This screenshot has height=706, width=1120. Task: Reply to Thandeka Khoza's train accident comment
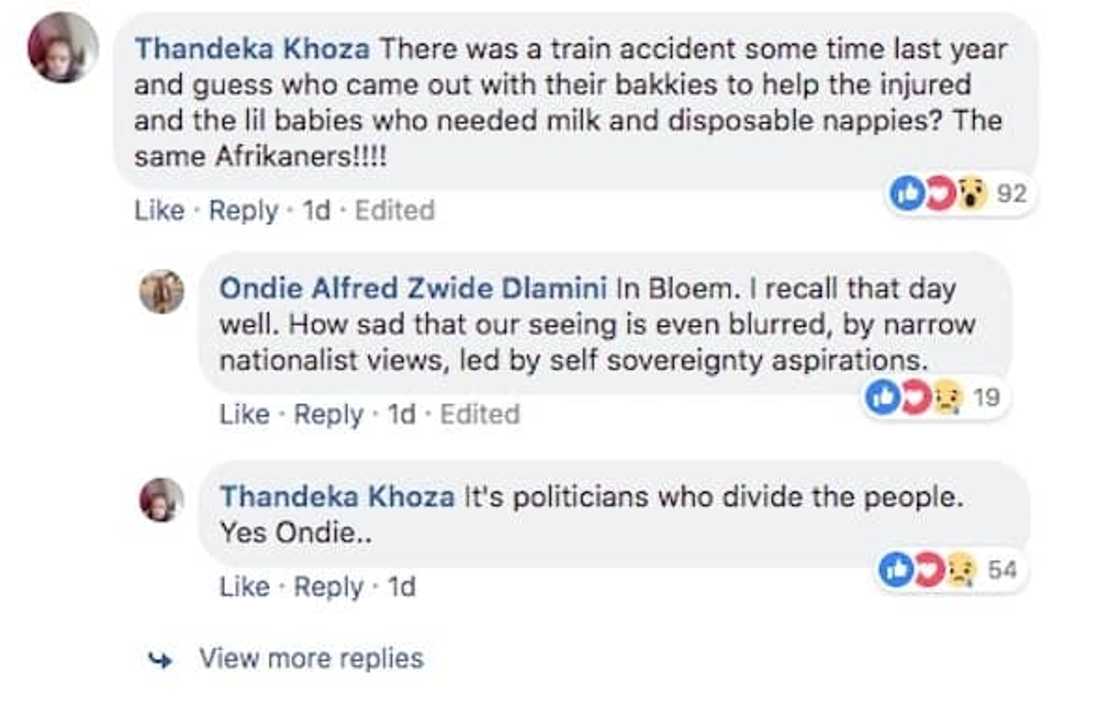tap(243, 211)
